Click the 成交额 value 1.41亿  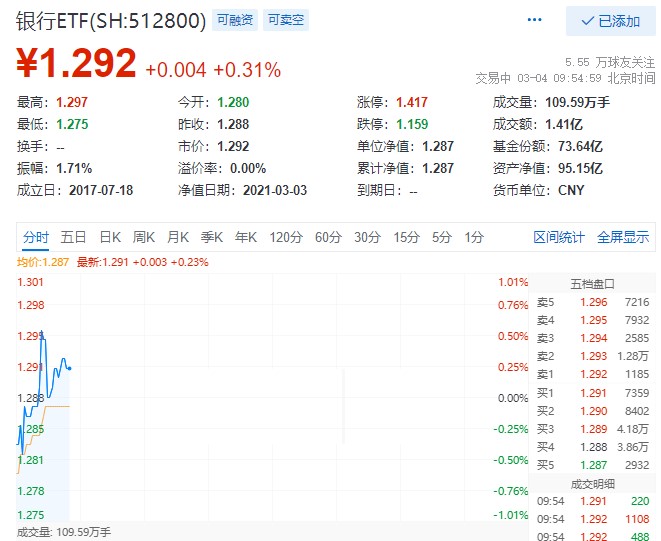click(x=564, y=124)
